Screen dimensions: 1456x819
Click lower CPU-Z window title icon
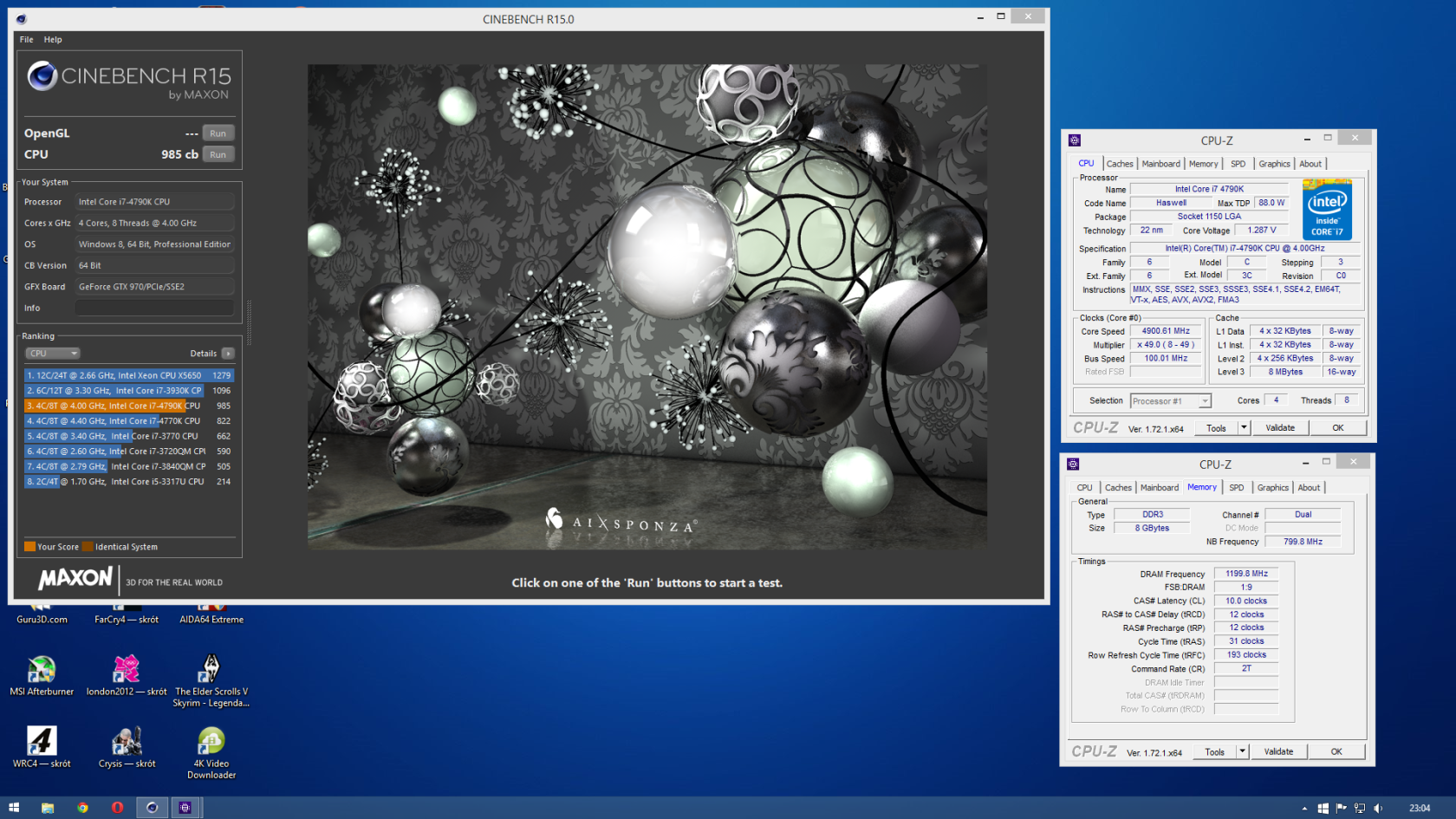tap(1073, 465)
